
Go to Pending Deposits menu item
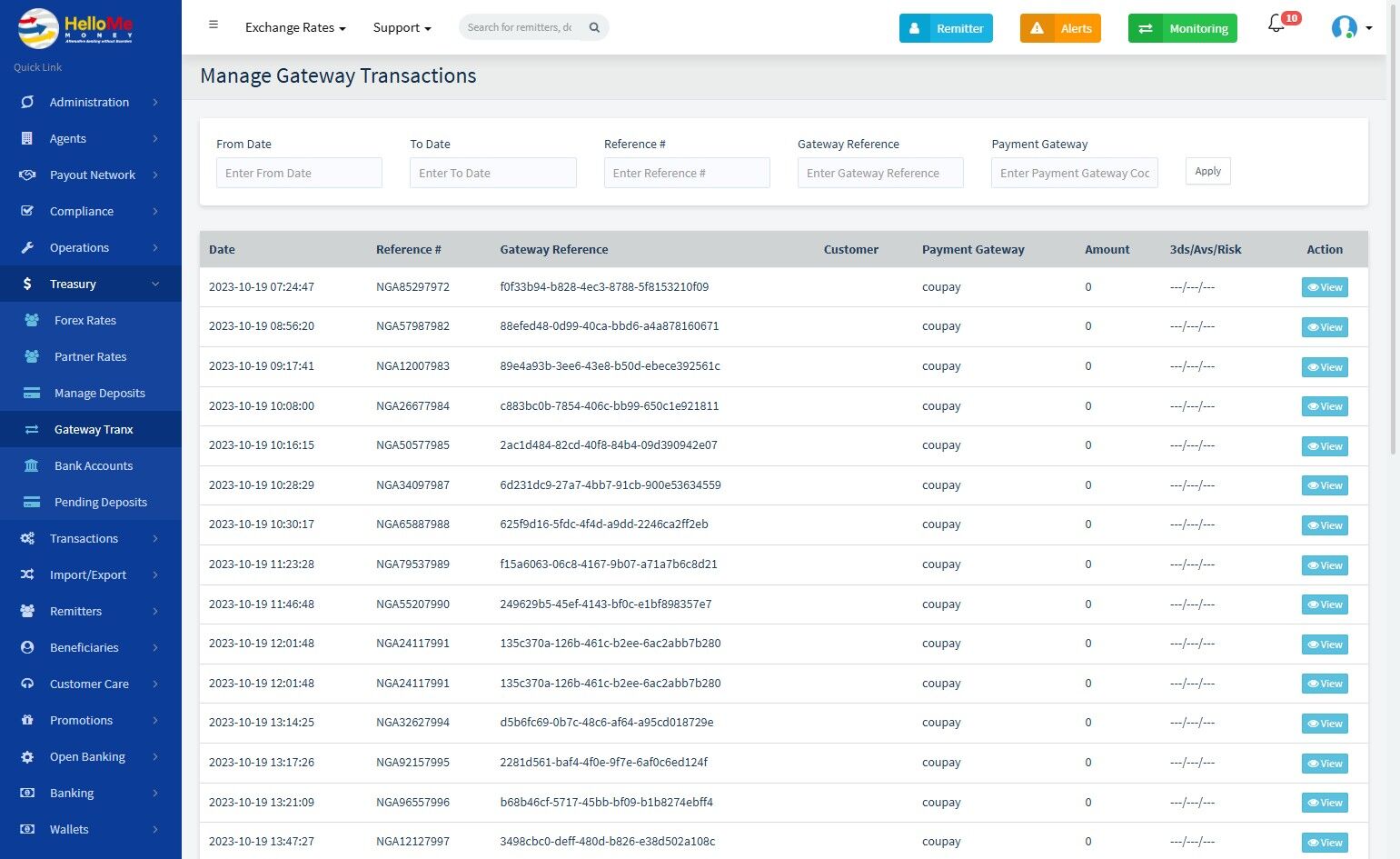(100, 502)
